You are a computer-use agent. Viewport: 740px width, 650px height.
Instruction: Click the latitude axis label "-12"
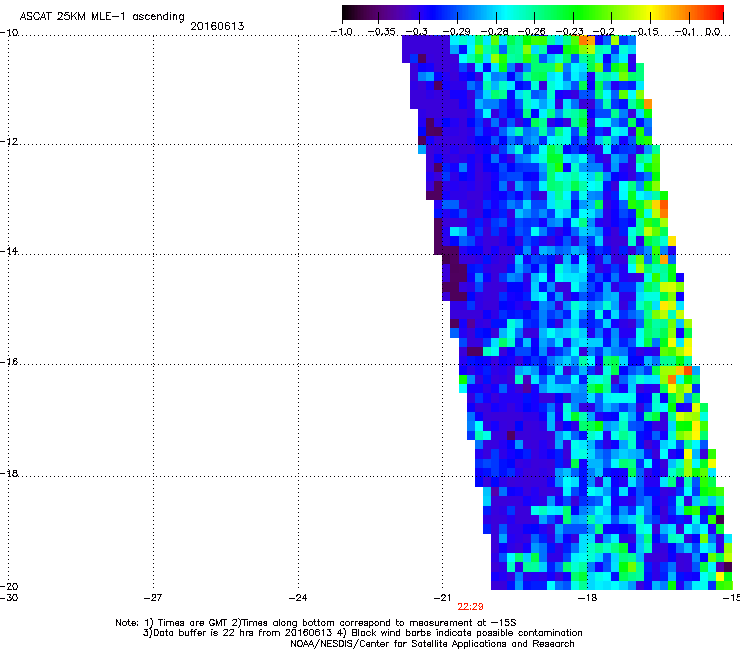tap(9, 142)
